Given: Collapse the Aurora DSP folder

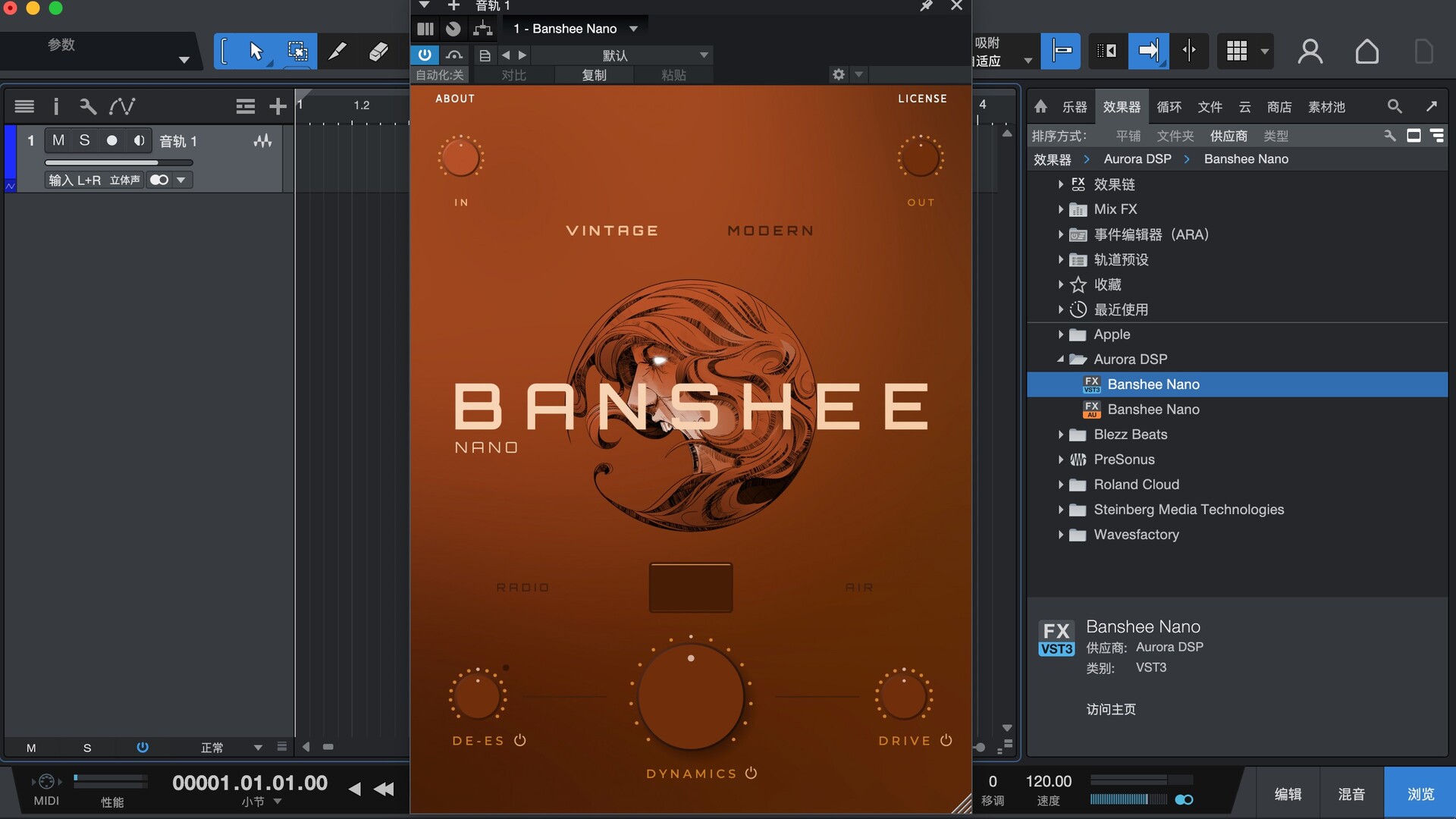Looking at the screenshot, I should pyautogui.click(x=1060, y=359).
